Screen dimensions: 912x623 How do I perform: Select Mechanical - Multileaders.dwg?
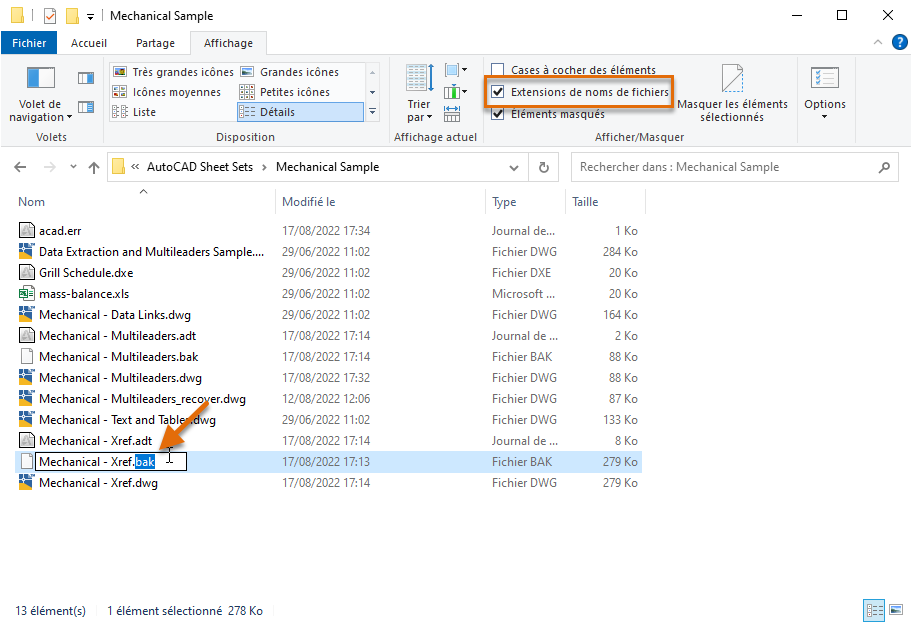point(120,378)
